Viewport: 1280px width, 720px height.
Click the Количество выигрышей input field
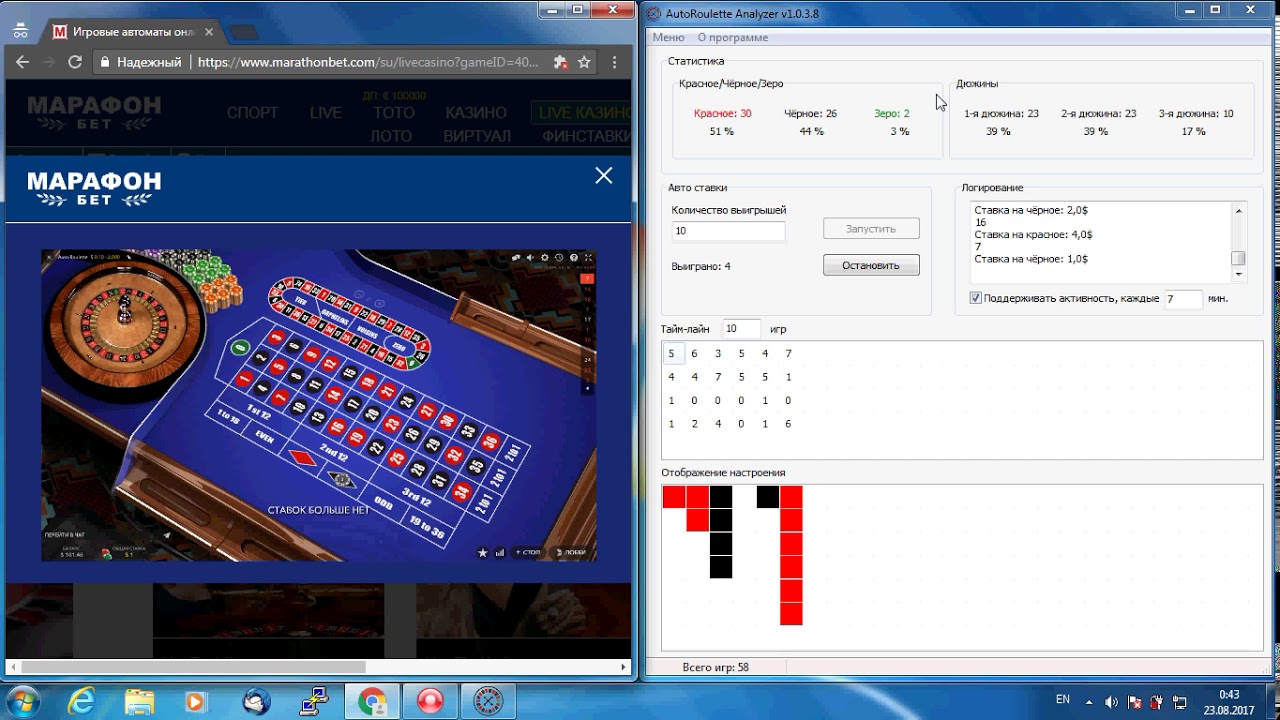click(728, 231)
